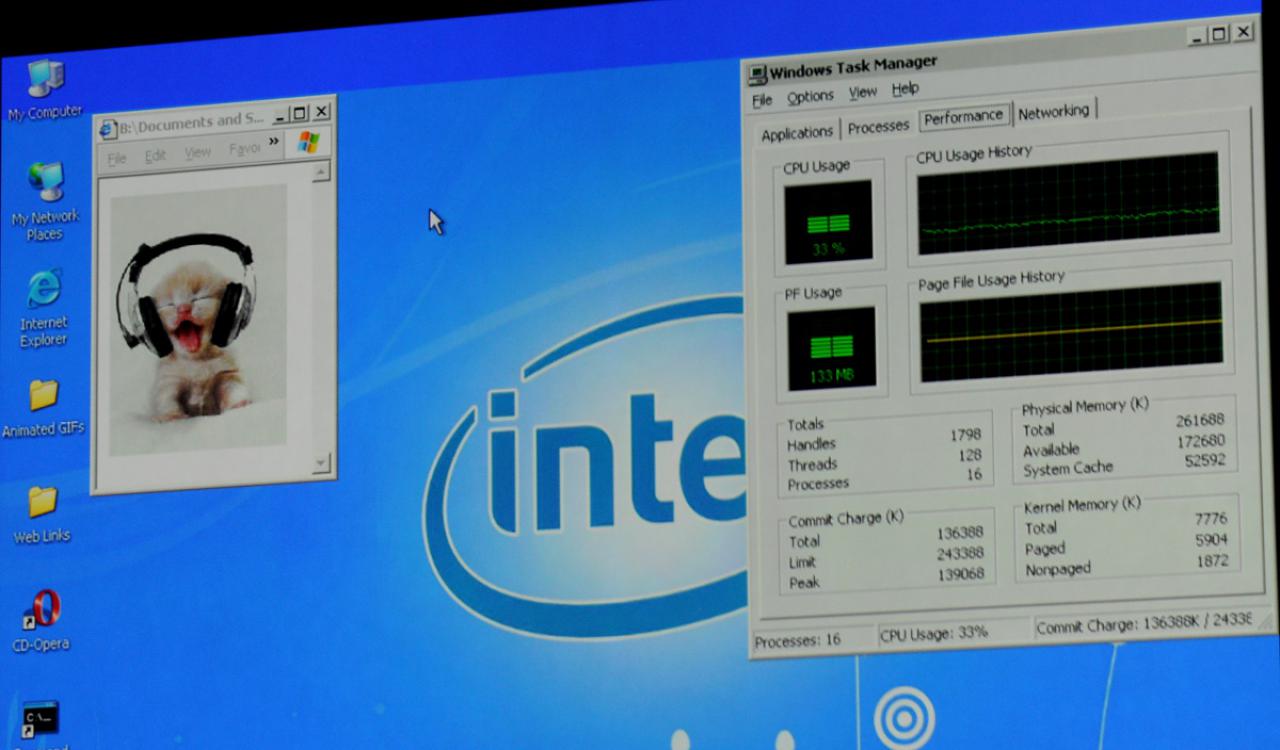Screen dimensions: 1280x750
Task: Maximize the Documents explorer window
Action: coord(300,114)
